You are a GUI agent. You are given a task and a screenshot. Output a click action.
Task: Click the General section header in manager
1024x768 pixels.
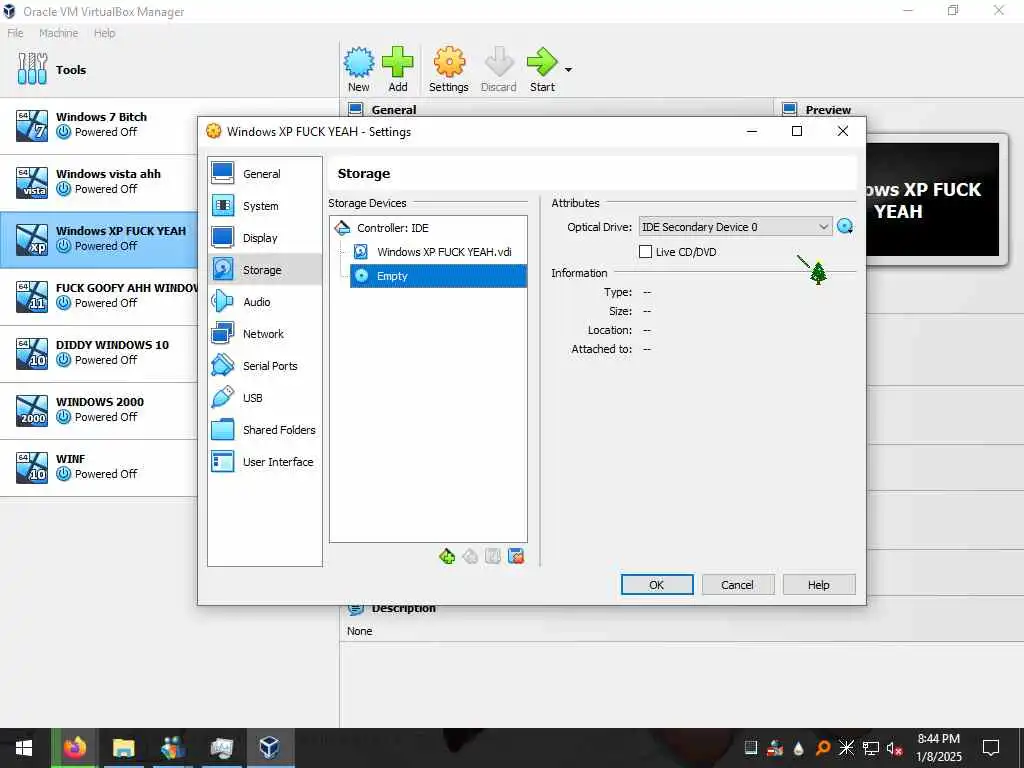point(393,110)
